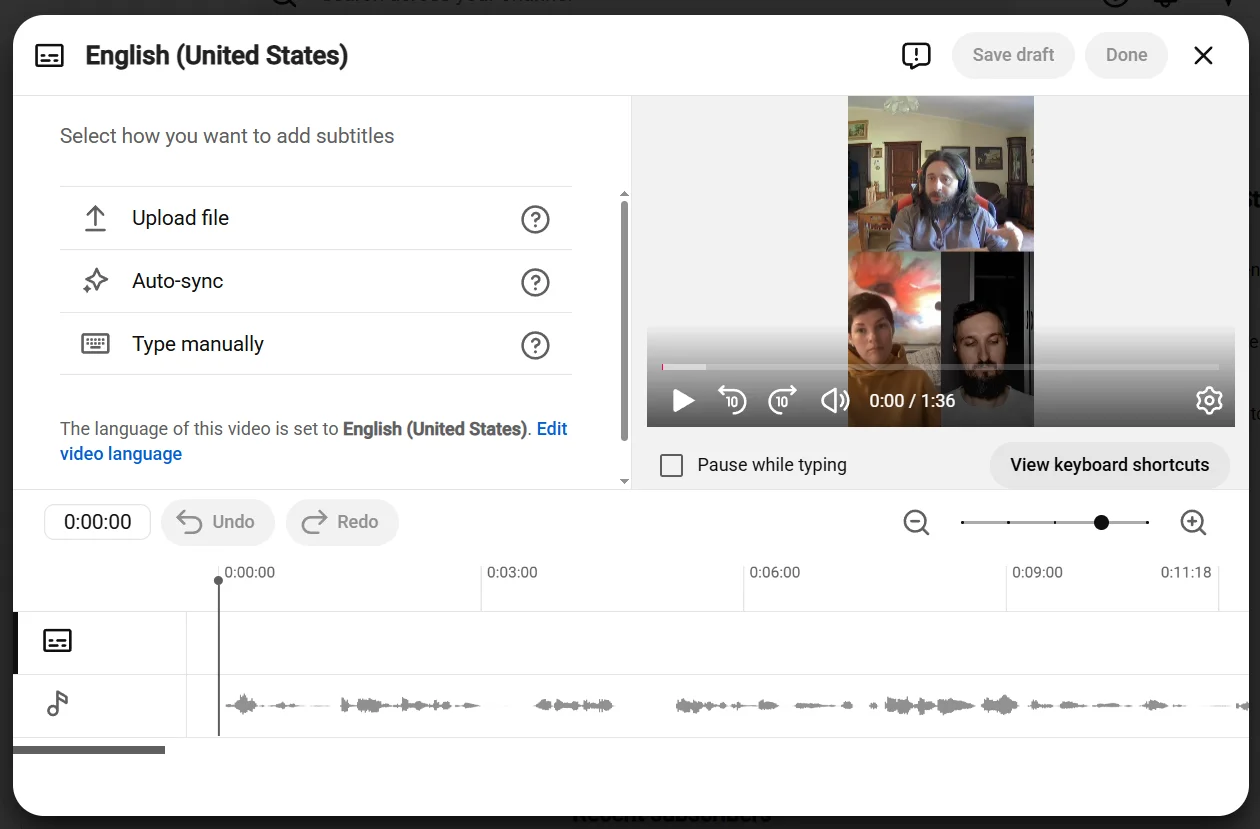Viewport: 1260px width, 829px height.
Task: Click the audio waveform track
Action: tap(718, 705)
